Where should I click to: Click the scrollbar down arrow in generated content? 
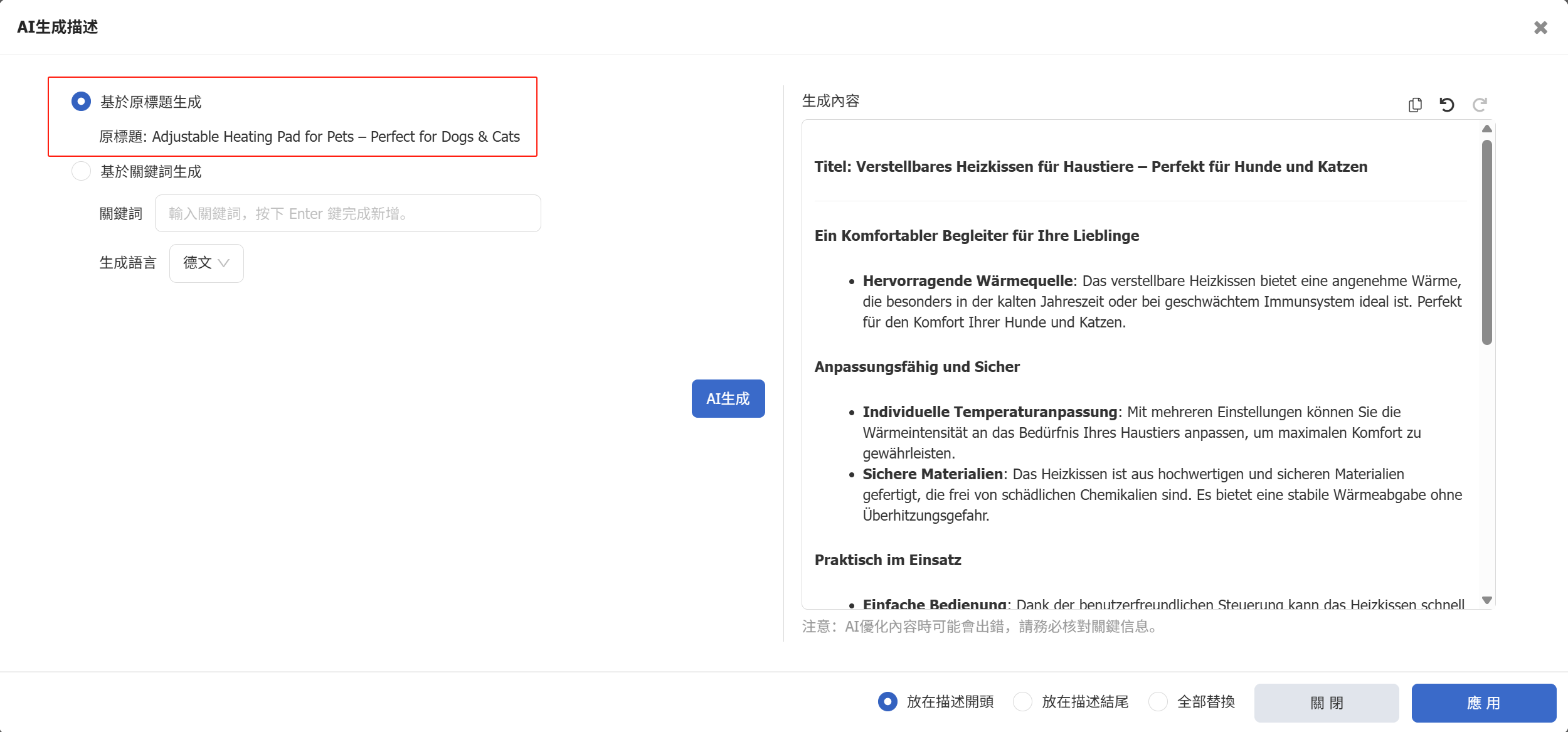coord(1486,600)
